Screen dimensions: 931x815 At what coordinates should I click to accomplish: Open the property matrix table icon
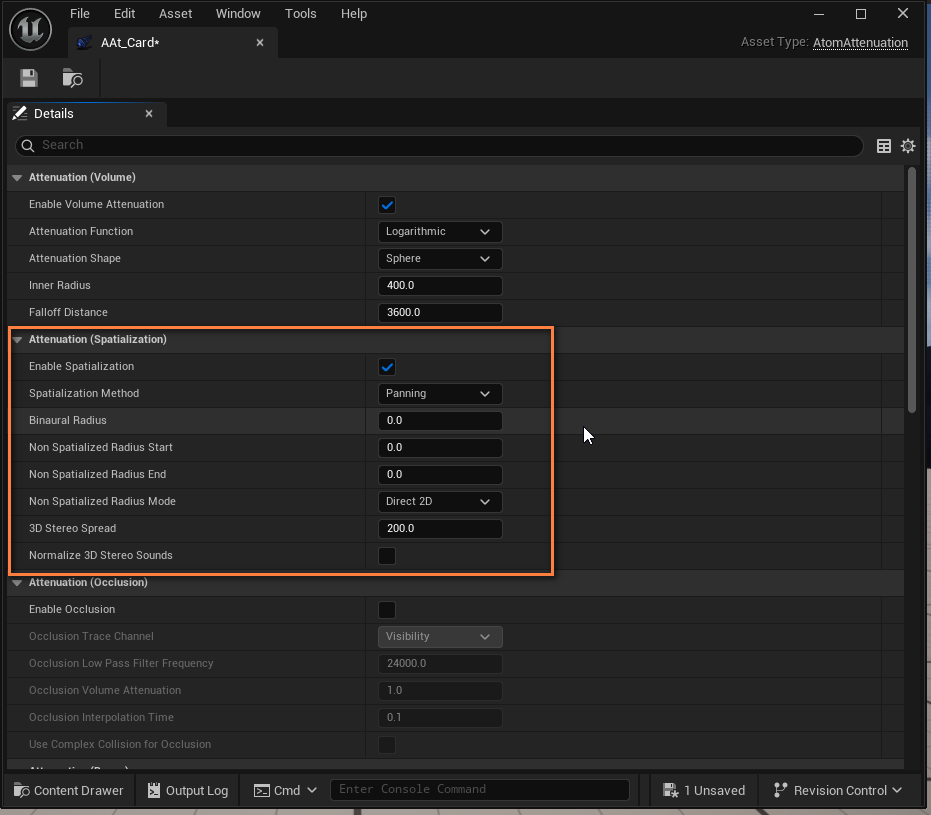coord(884,145)
